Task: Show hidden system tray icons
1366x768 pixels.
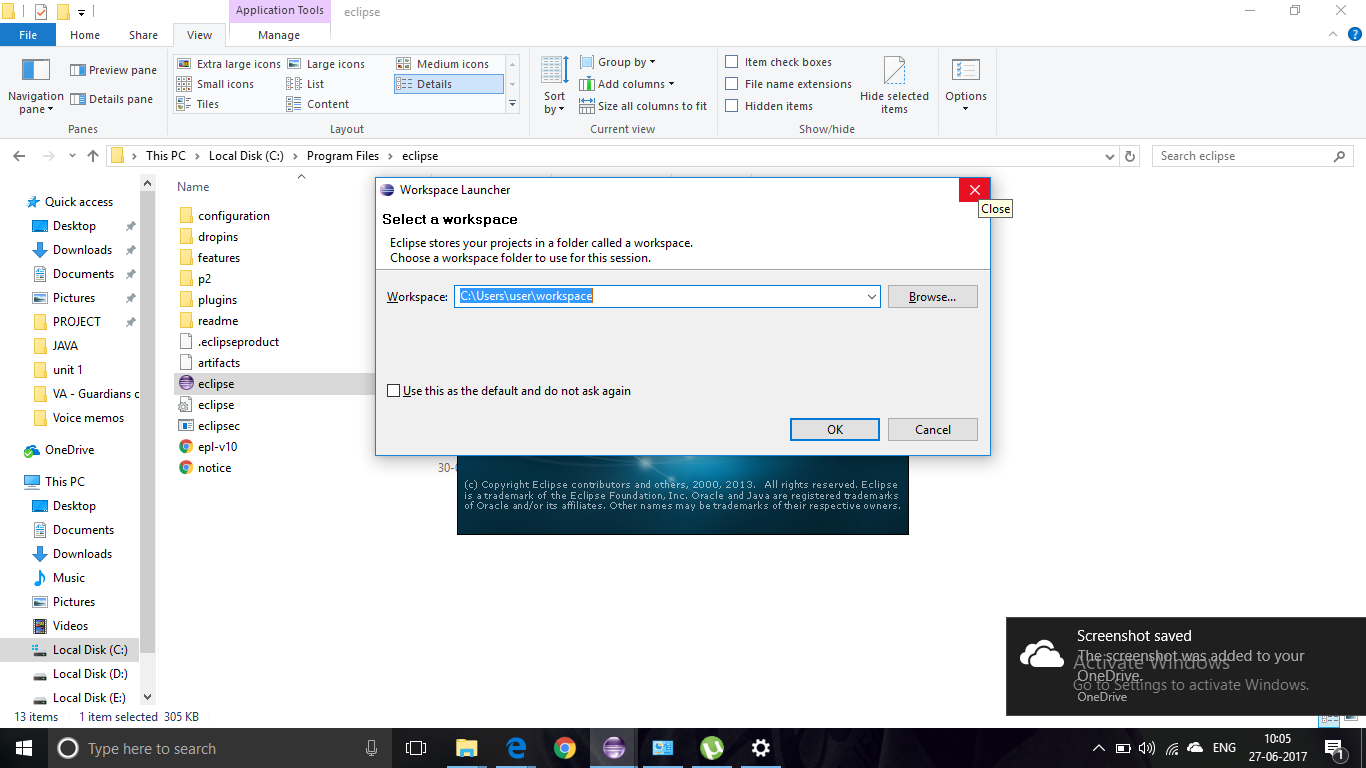Action: (x=1099, y=748)
